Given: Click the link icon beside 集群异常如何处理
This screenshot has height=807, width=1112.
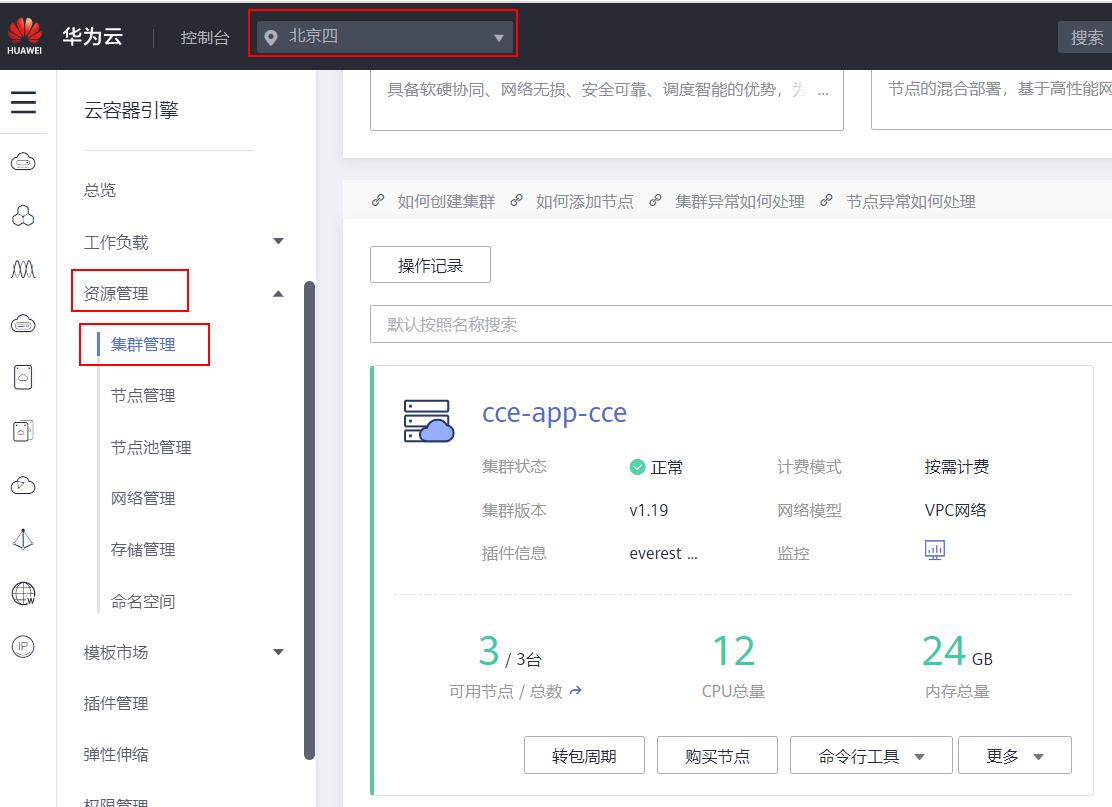Looking at the screenshot, I should coord(655,200).
